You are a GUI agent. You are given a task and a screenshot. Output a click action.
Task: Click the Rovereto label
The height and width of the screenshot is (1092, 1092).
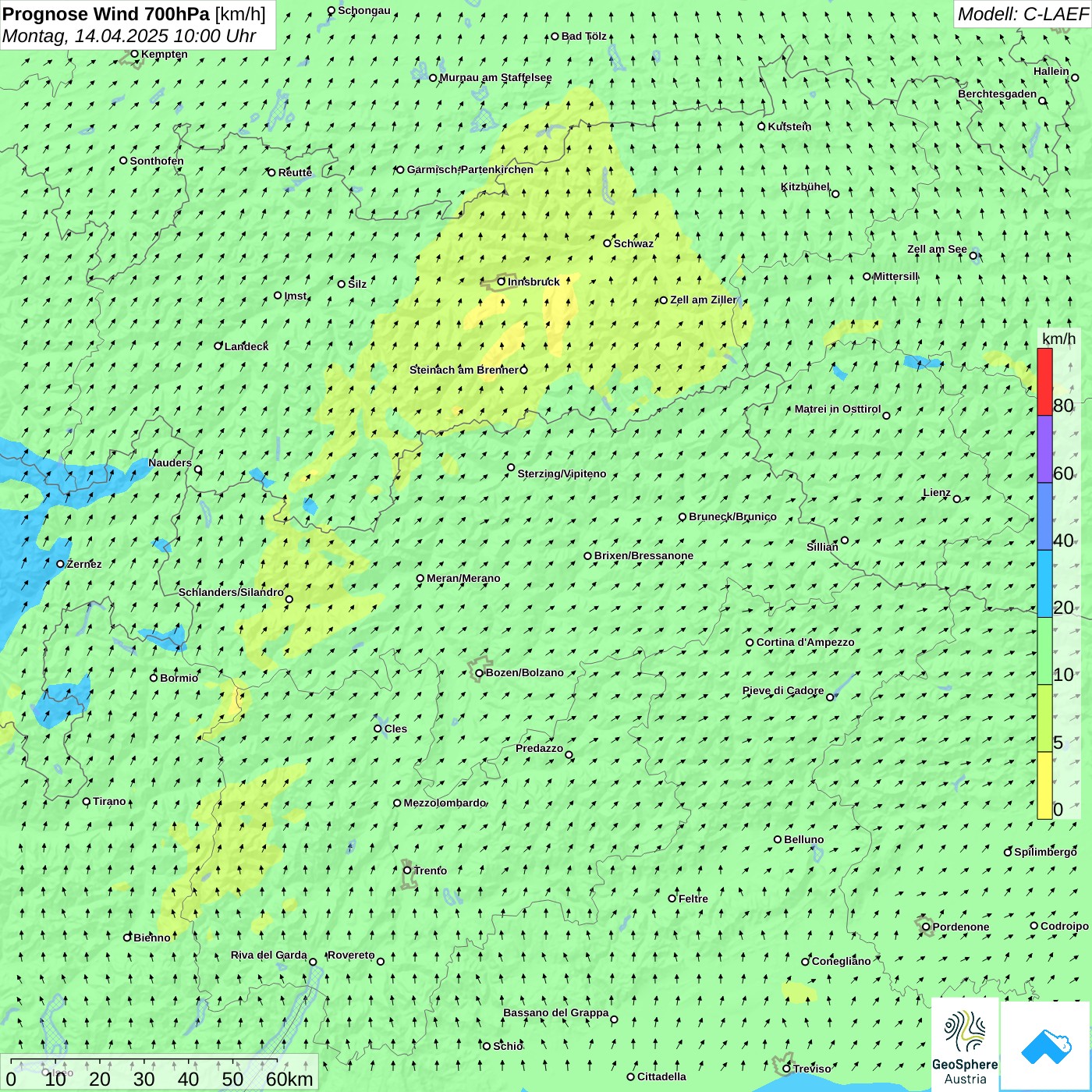point(351,955)
